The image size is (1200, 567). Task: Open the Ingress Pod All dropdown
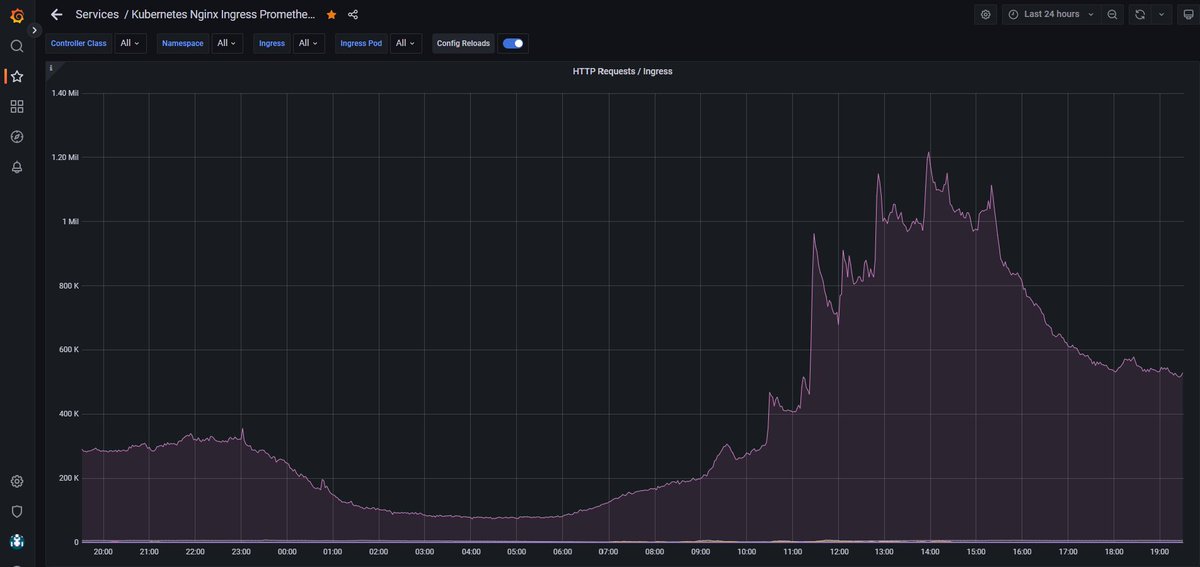point(405,43)
